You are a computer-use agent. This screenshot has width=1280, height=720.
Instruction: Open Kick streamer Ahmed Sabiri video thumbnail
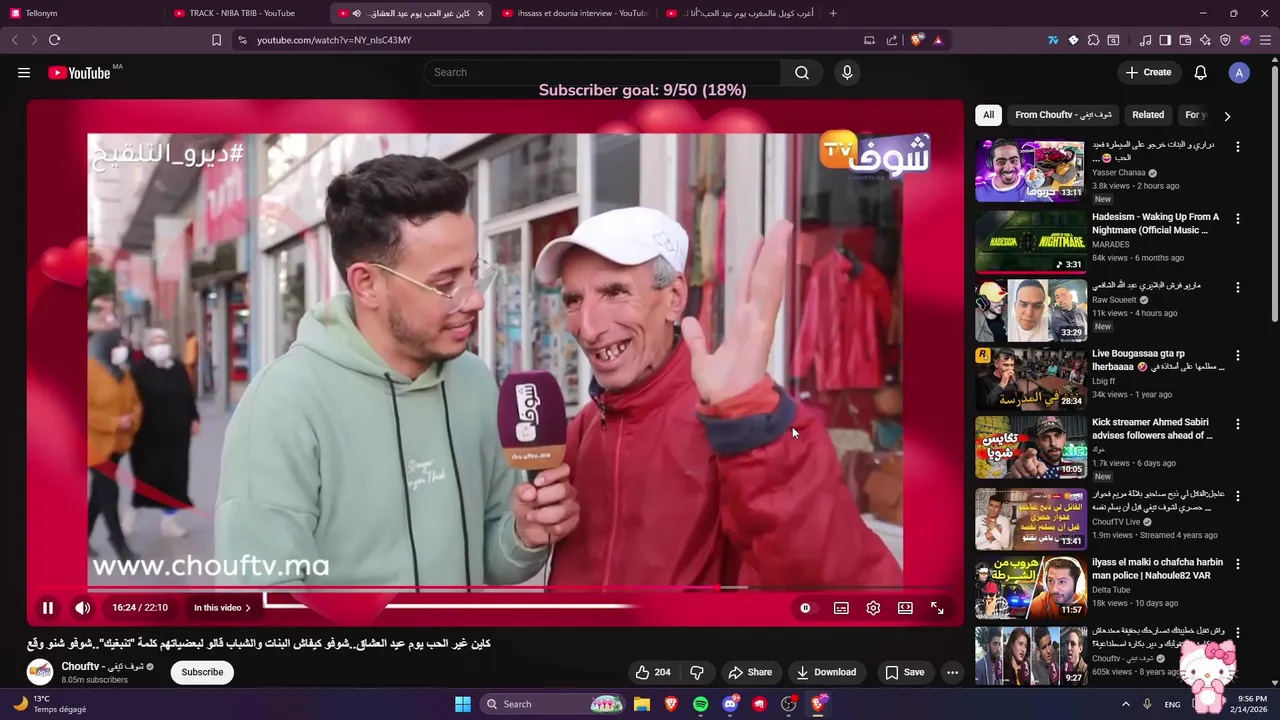1030,448
